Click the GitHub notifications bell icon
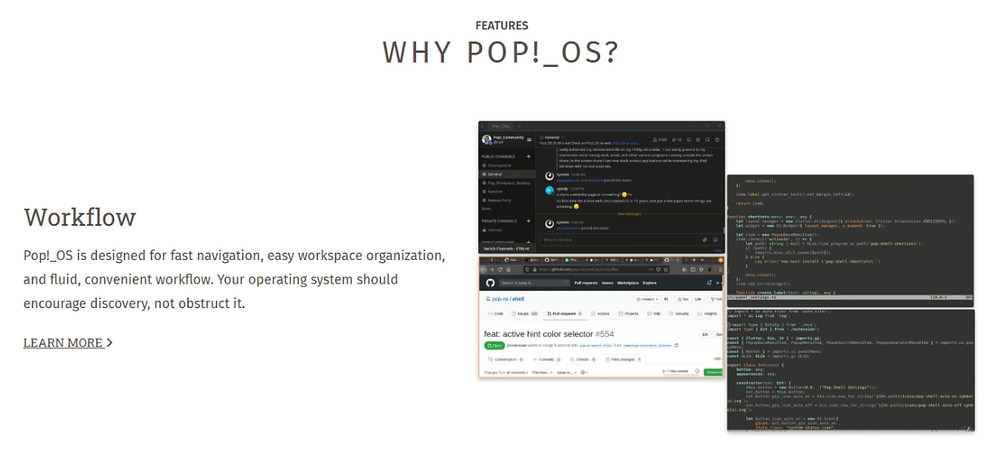The height and width of the screenshot is (454, 1000). (x=709, y=283)
